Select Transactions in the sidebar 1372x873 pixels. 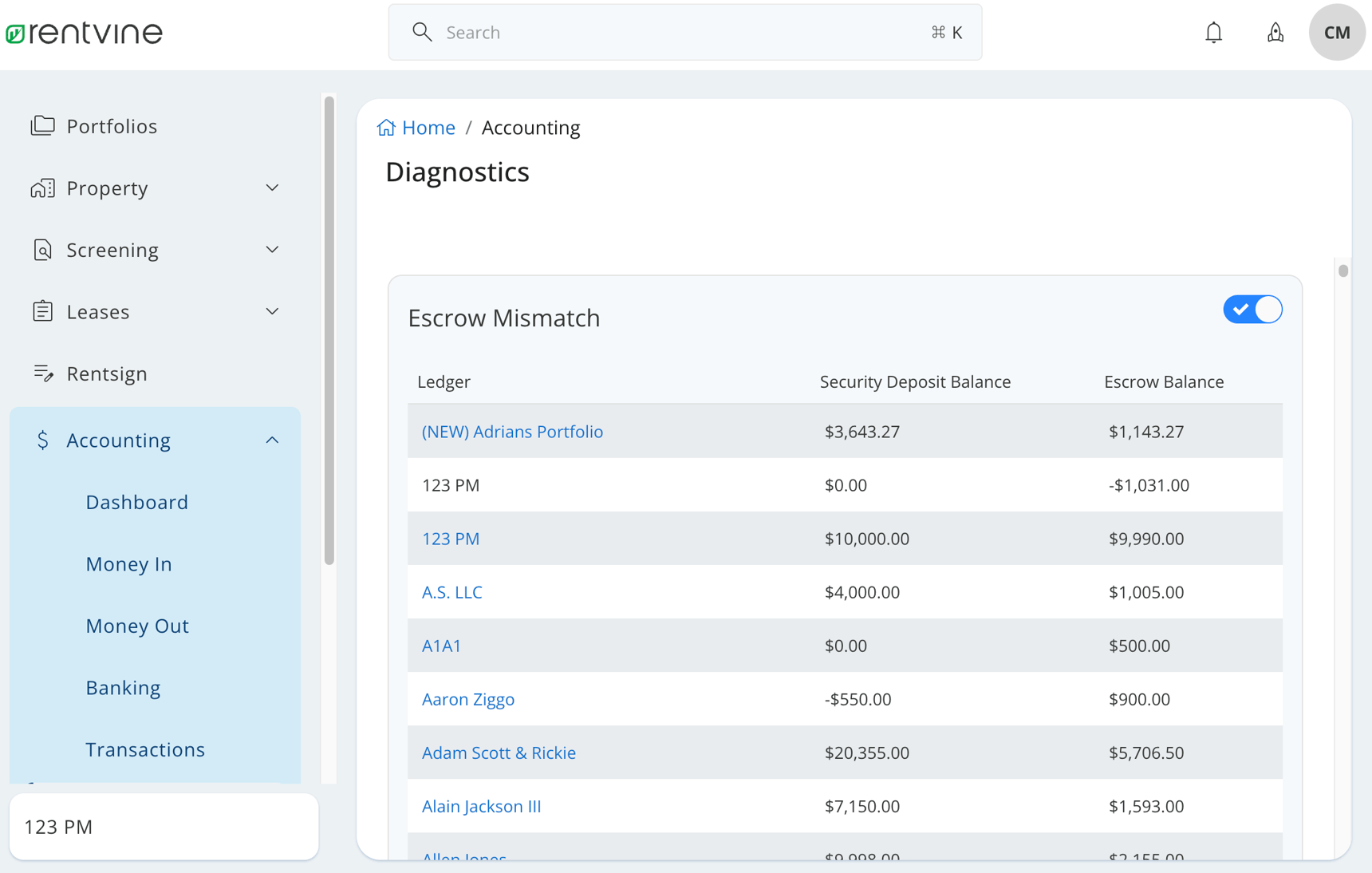[x=144, y=749]
